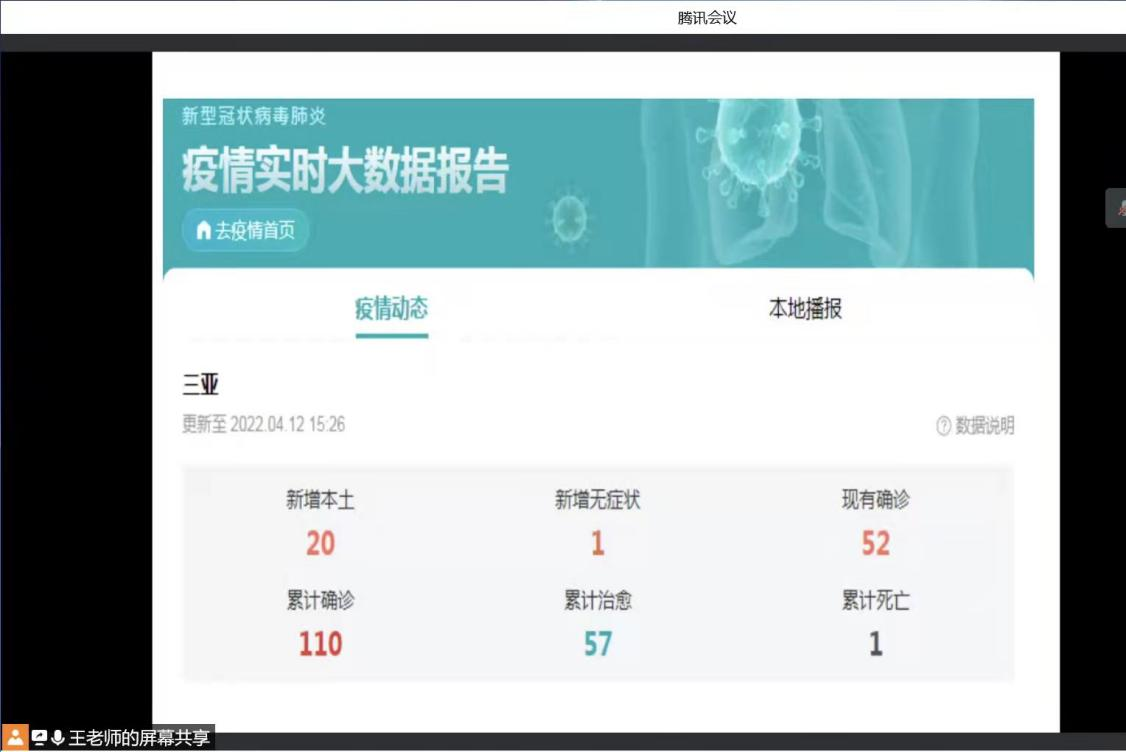Screen dimensions: 1126x752
Task: Switch to the 本地播报 tab
Action: pyautogui.click(x=805, y=309)
